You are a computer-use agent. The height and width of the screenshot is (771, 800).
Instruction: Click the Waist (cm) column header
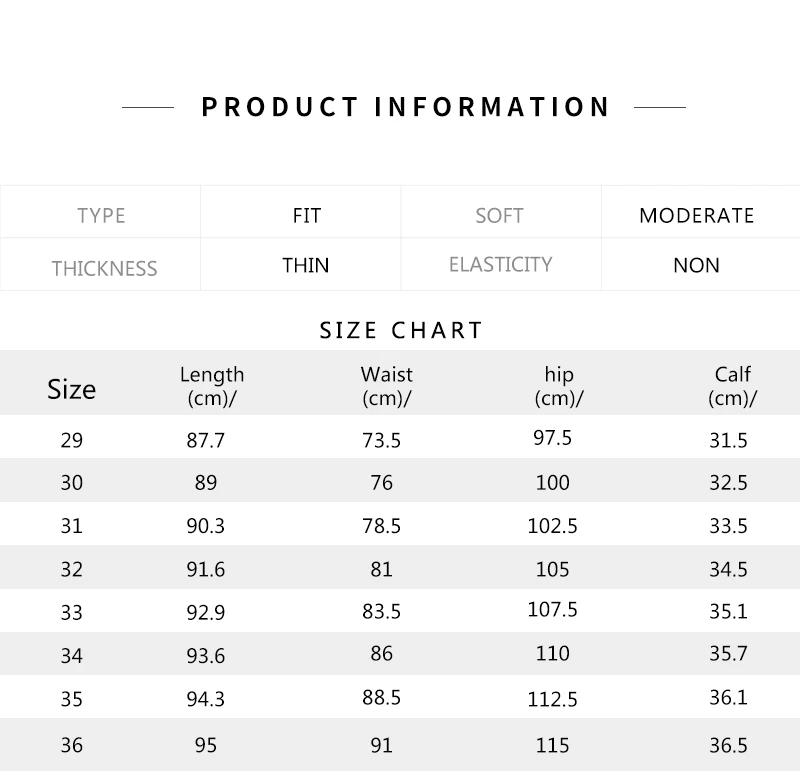[x=386, y=386]
